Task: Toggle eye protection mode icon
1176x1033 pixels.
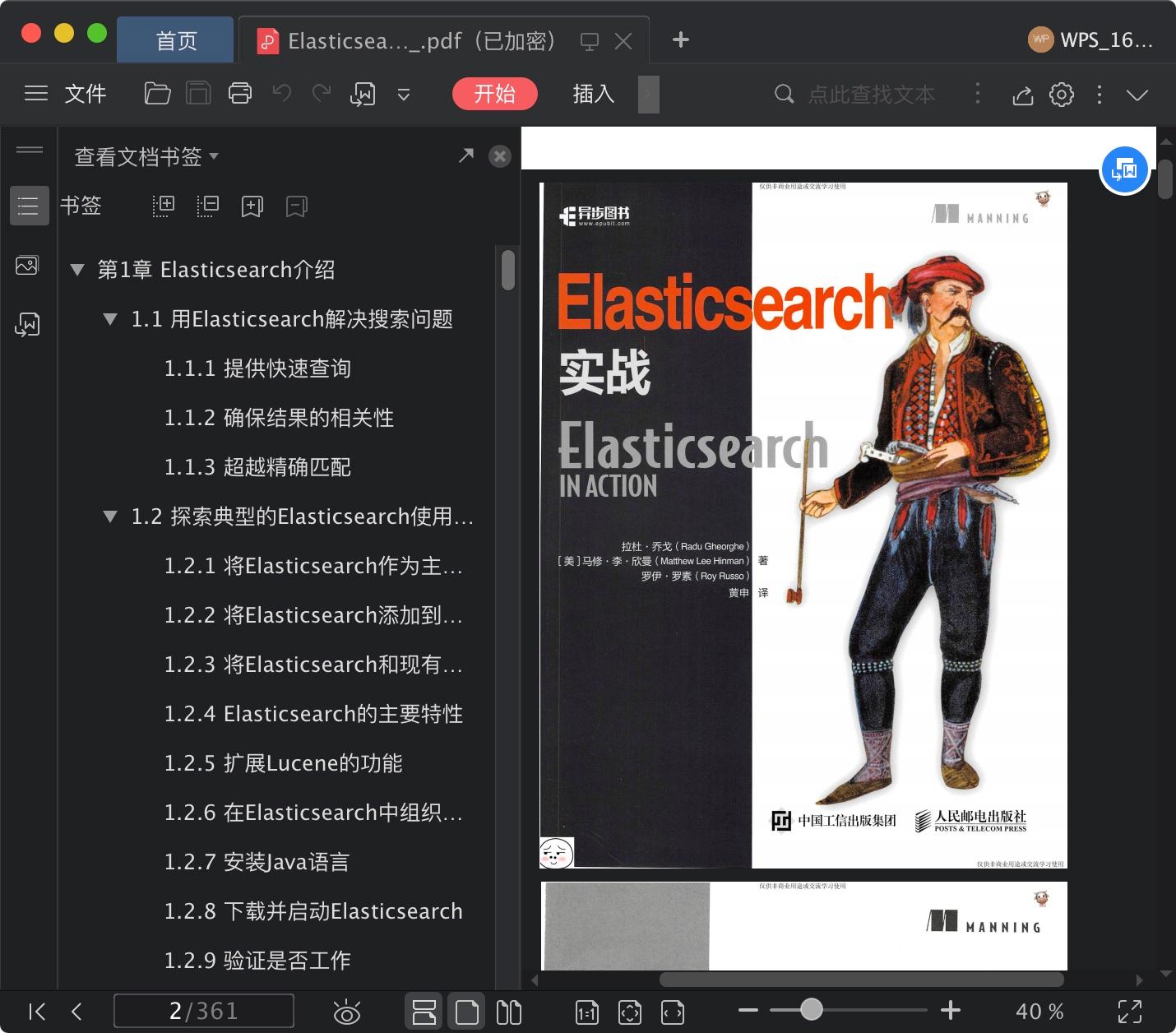Action: tap(347, 1012)
